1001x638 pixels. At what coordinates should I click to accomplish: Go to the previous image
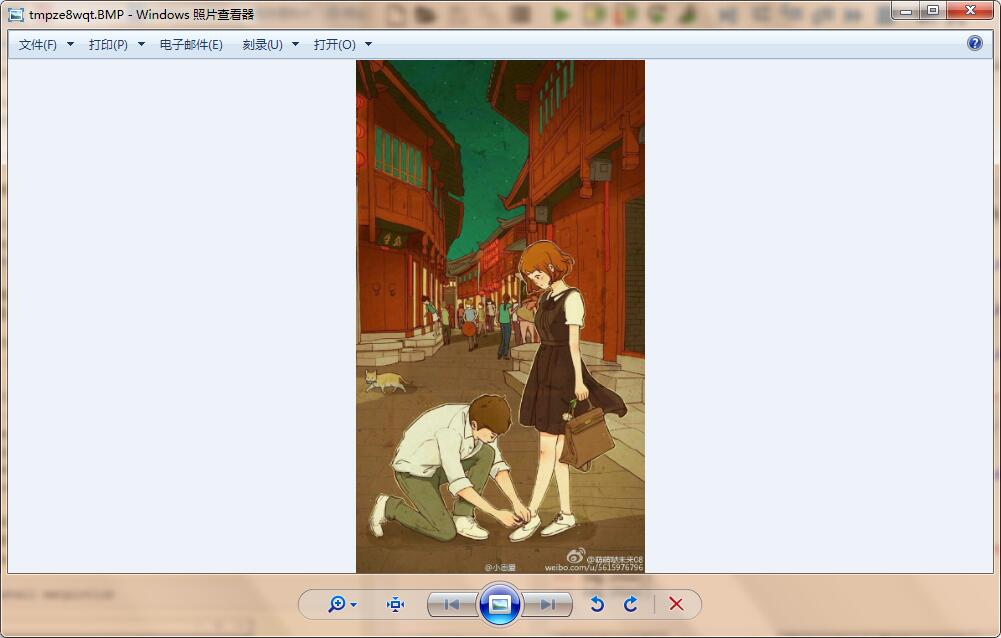pos(452,604)
